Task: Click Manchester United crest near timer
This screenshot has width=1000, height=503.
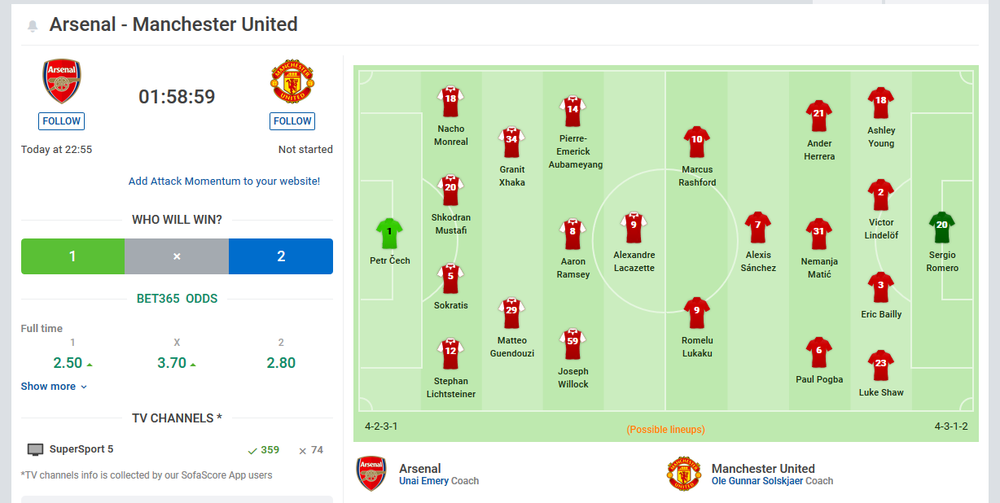Action: [292, 82]
